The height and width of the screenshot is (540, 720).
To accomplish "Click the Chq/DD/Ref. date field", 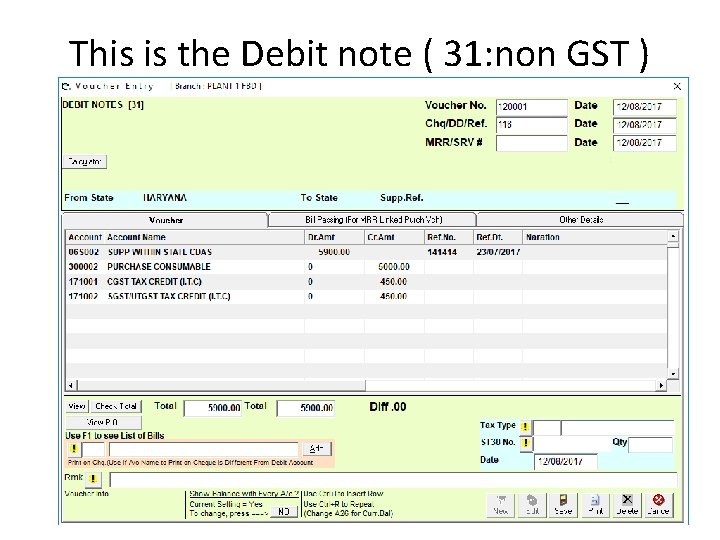I will point(645,125).
